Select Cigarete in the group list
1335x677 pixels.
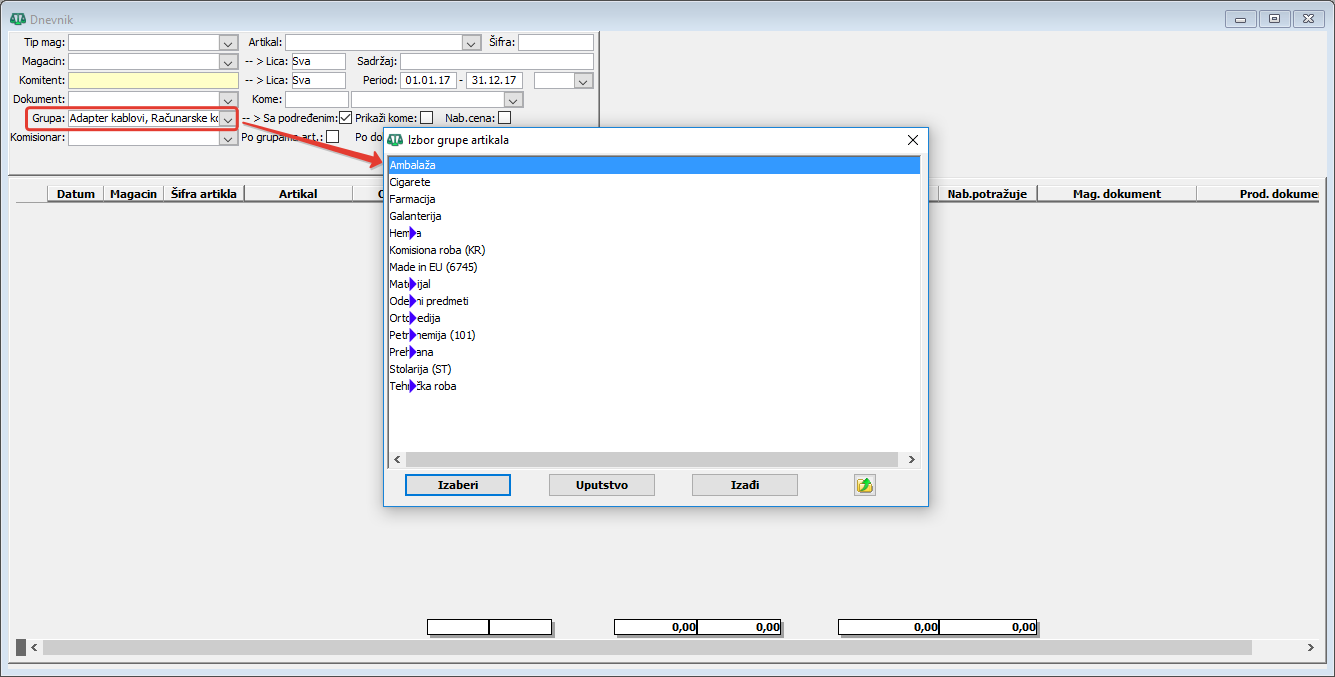pyautogui.click(x=410, y=182)
